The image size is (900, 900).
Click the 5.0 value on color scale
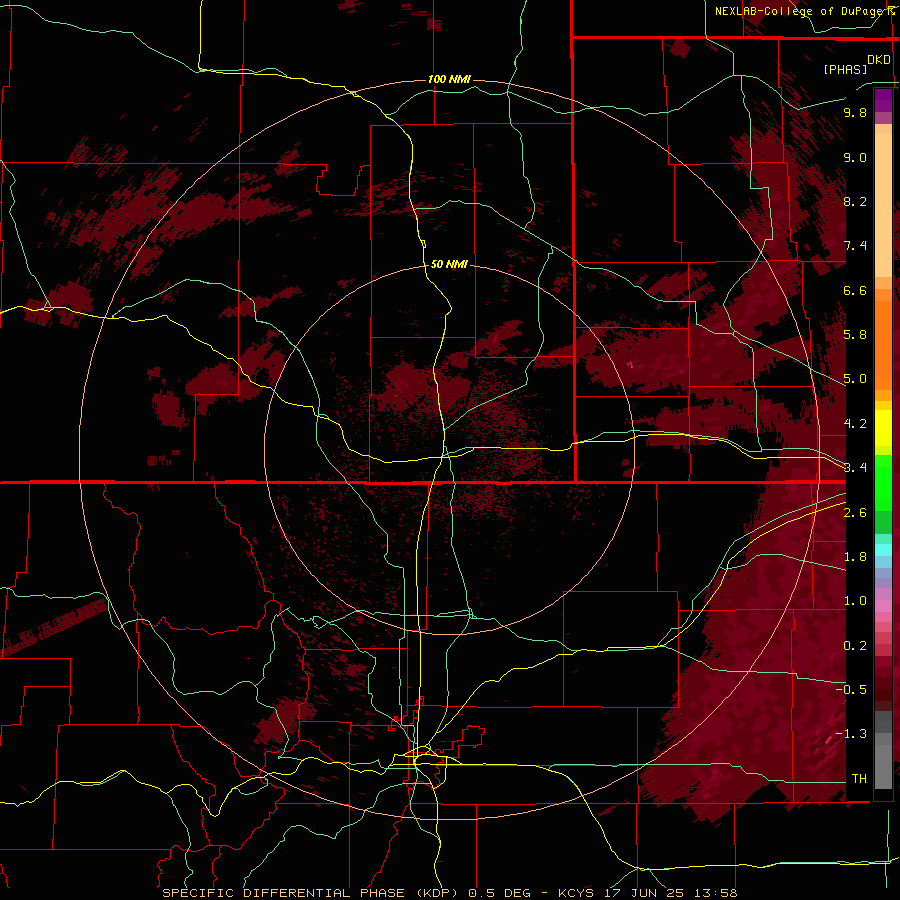(x=855, y=379)
